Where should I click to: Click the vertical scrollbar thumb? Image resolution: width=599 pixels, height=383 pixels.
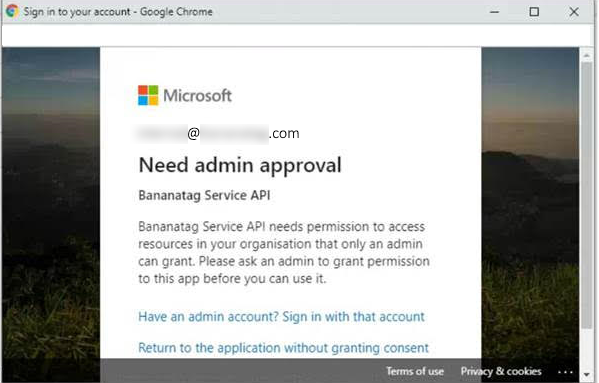click(x=586, y=195)
